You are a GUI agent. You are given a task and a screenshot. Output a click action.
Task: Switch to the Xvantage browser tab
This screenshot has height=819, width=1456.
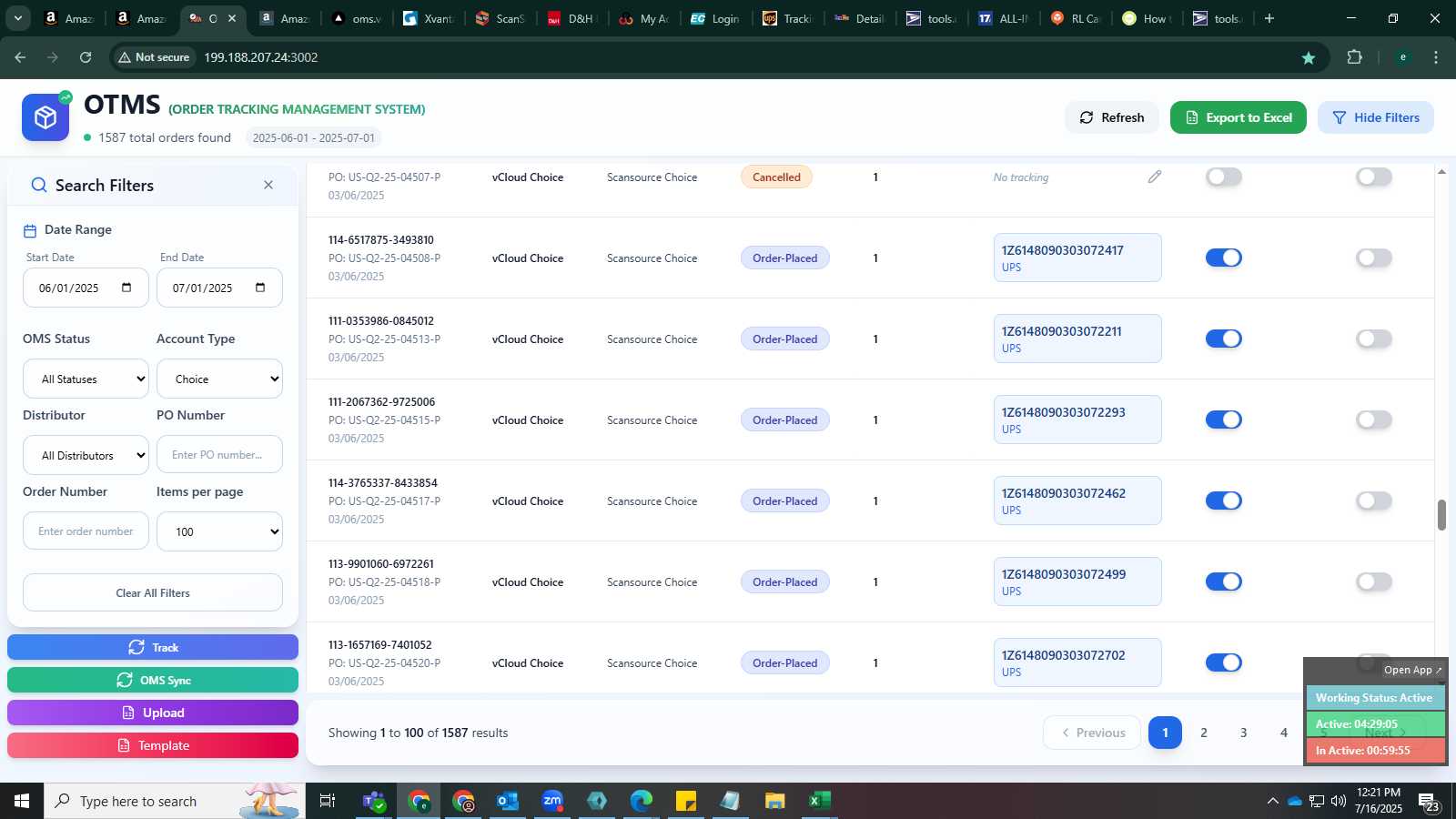[430, 18]
